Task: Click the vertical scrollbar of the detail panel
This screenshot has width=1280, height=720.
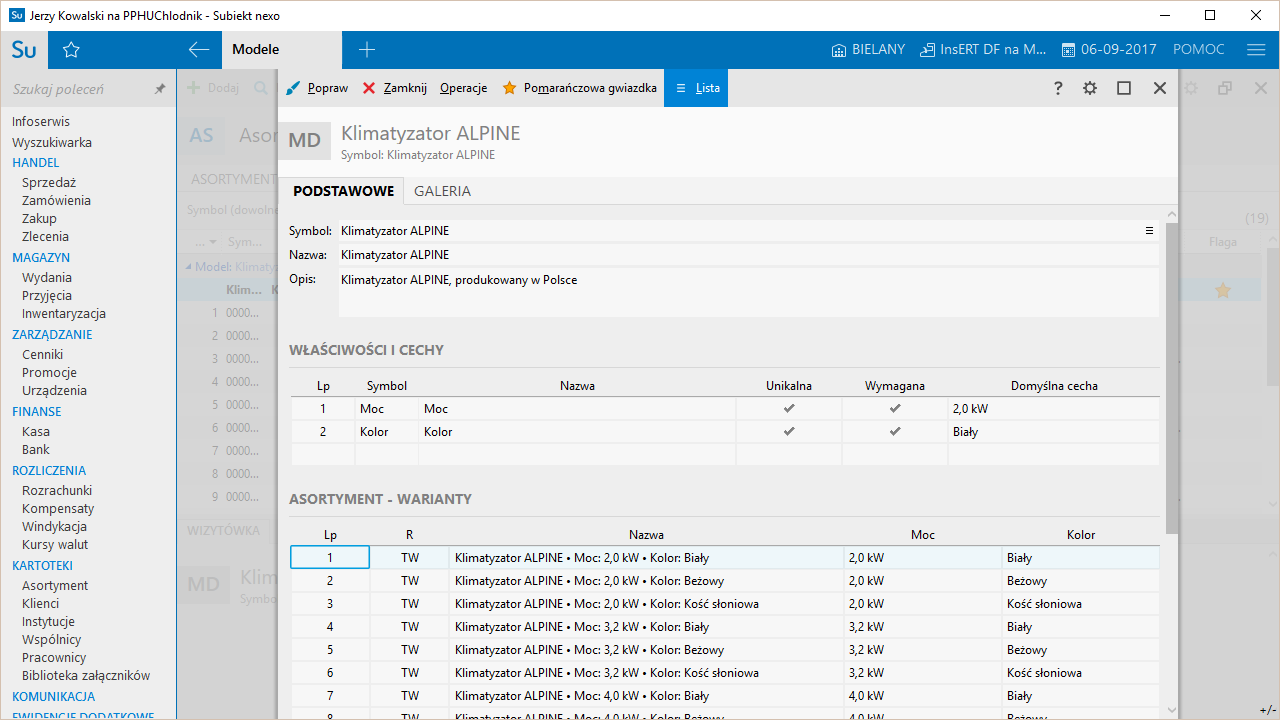Action: [x=1172, y=380]
